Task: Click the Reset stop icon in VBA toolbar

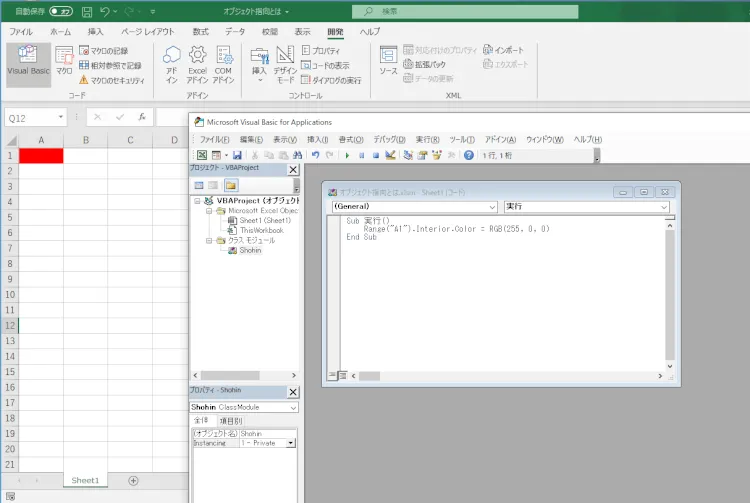Action: tap(376, 155)
